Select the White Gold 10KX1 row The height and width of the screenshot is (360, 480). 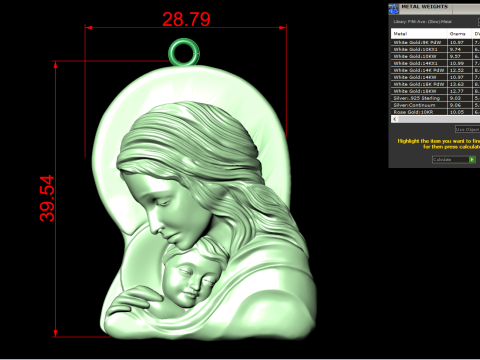(x=435, y=49)
